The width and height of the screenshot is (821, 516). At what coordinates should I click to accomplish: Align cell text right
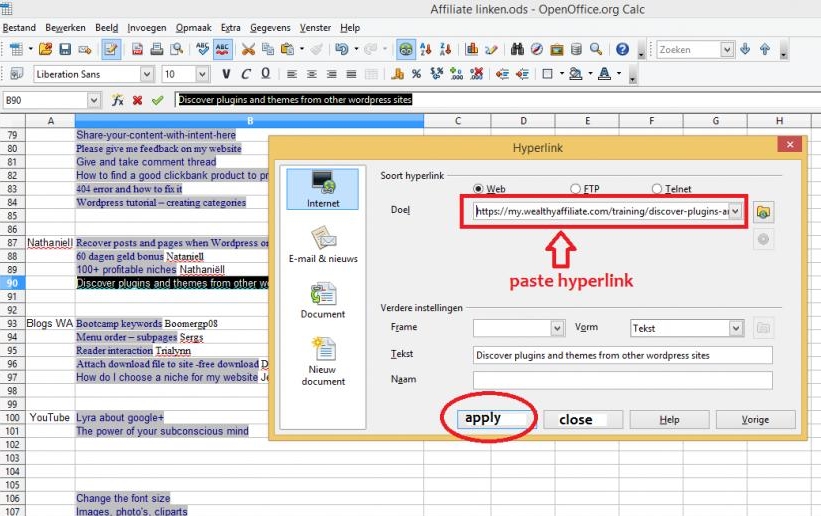(331, 74)
